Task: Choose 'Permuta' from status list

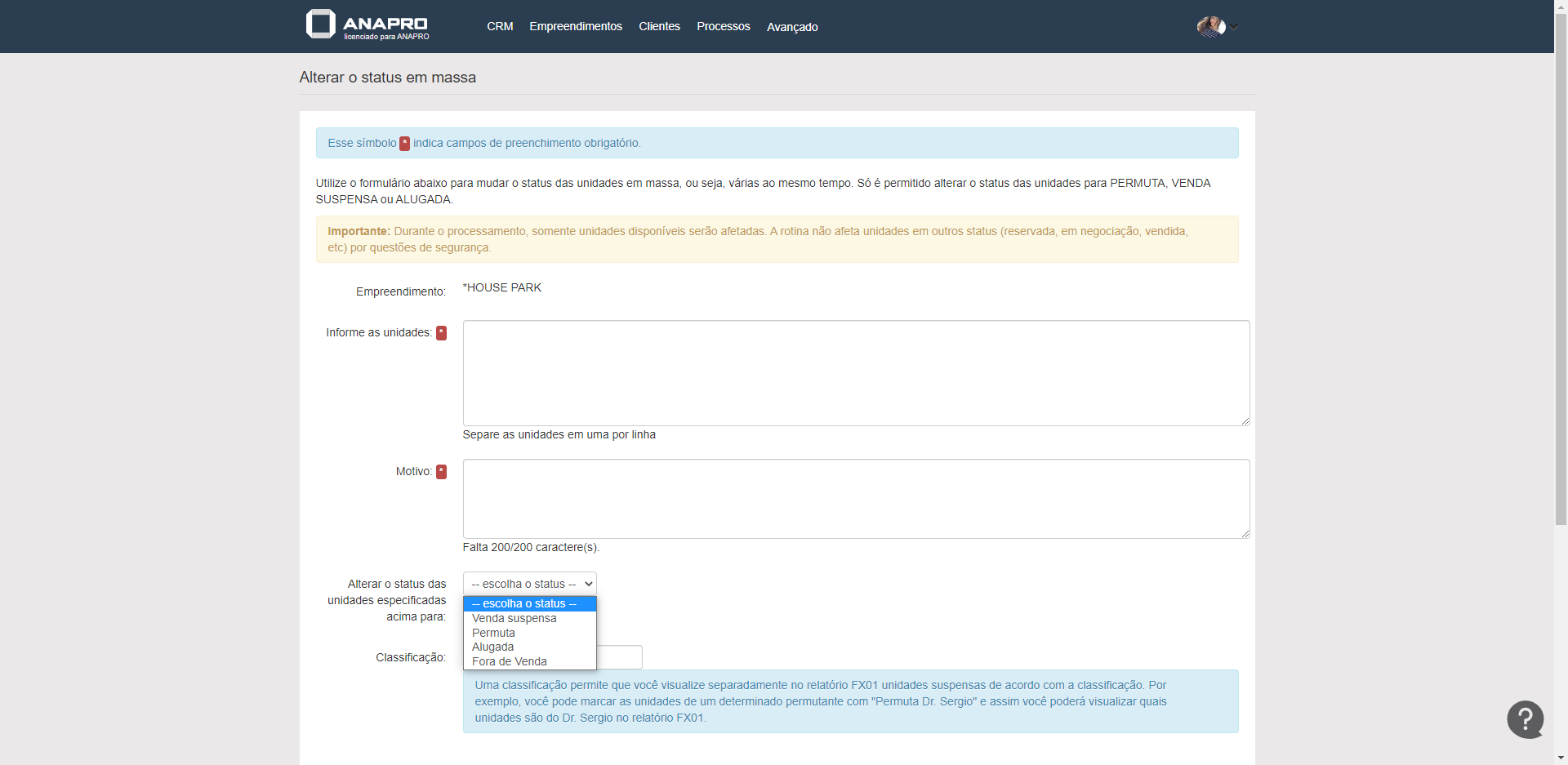Action: click(x=493, y=633)
